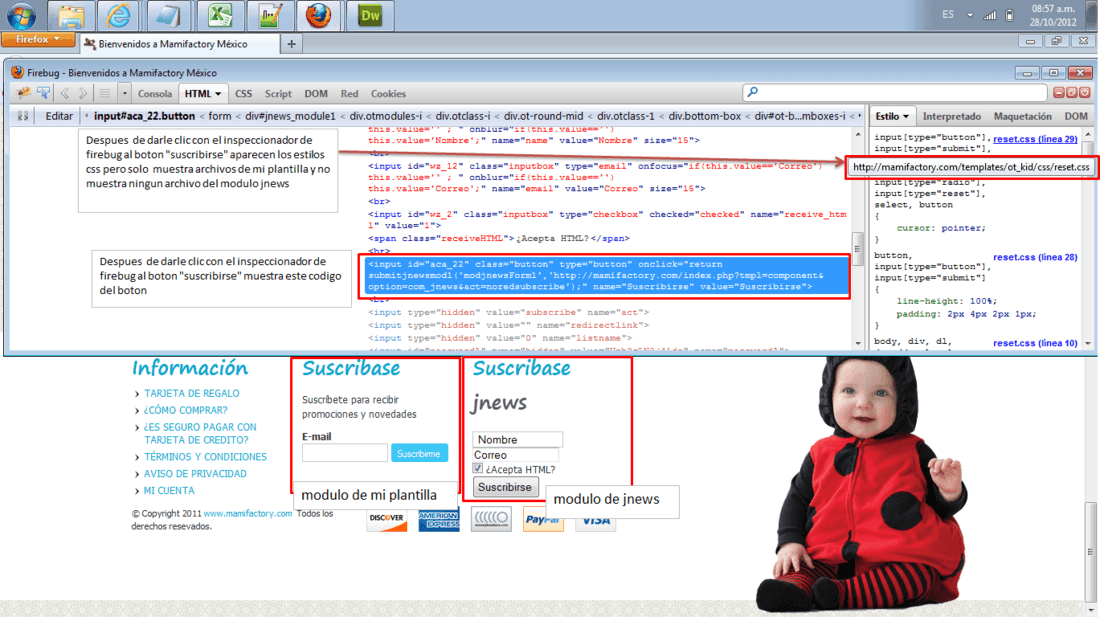This screenshot has width=1100, height=617.
Task: Select div#jnews_module1 in the breadcrumb
Action: 290,116
